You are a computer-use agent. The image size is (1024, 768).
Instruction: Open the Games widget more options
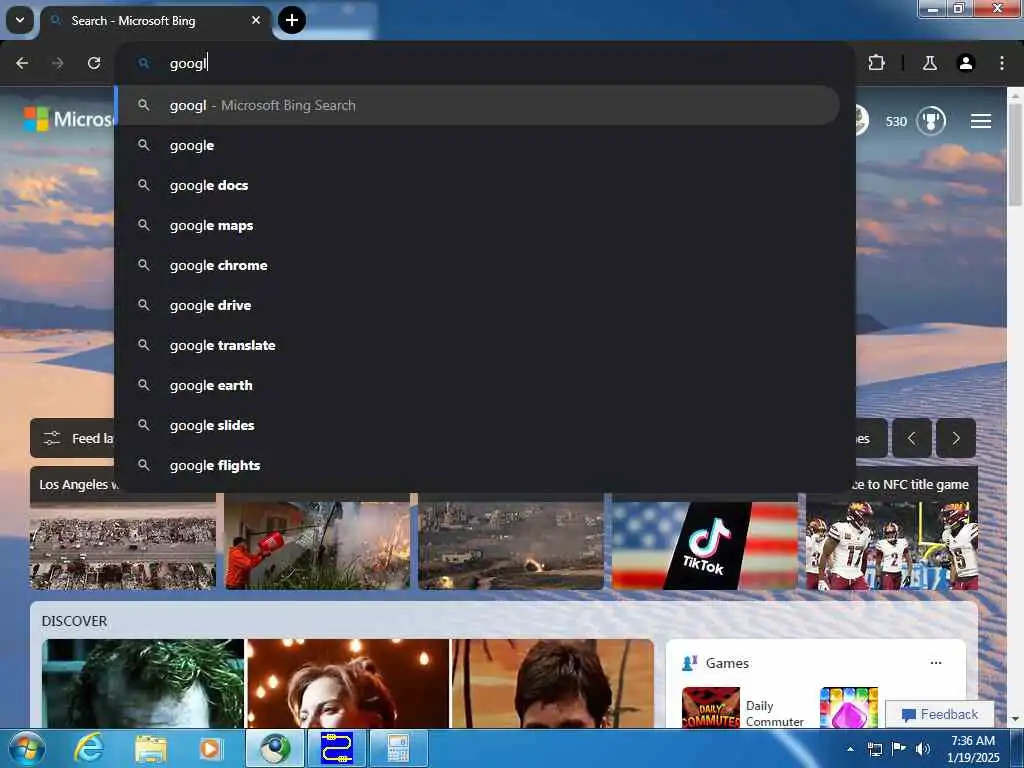point(936,662)
